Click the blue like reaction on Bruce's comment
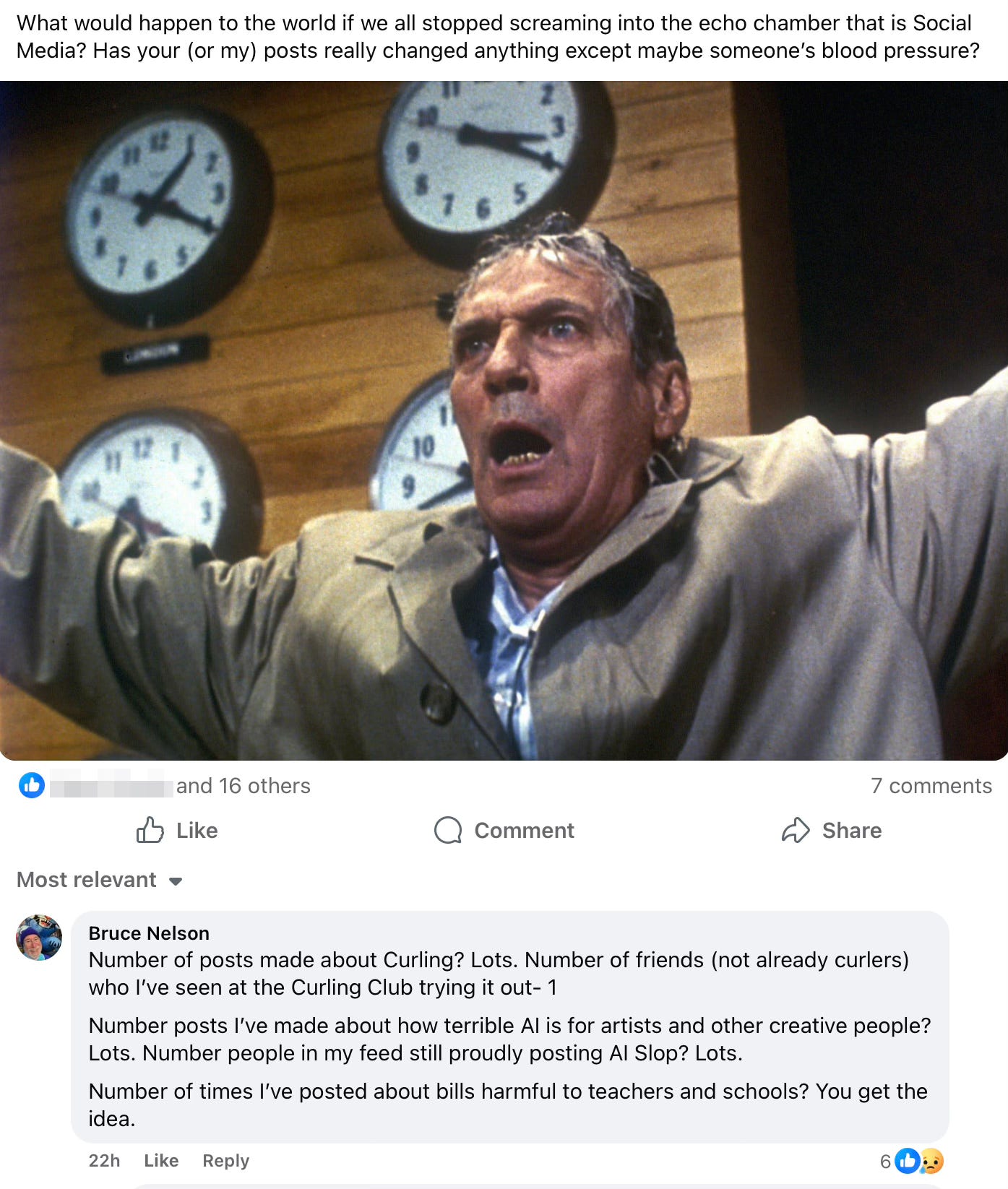This screenshot has height=1189, width=1008. 907,1161
